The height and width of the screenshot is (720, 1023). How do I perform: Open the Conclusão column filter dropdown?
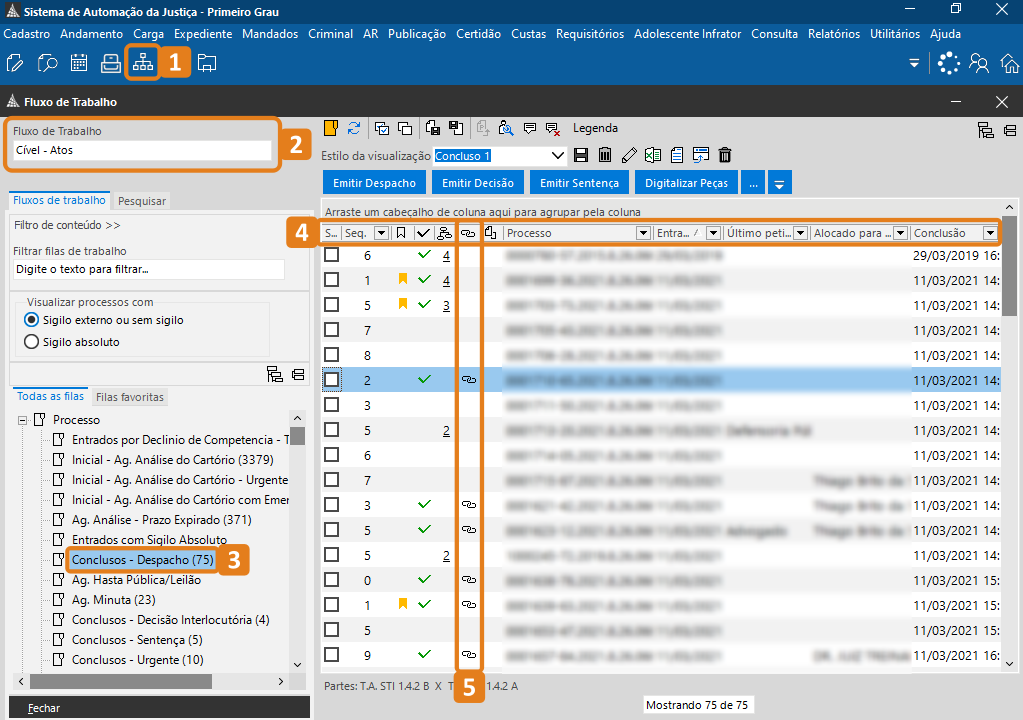pyautogui.click(x=990, y=233)
